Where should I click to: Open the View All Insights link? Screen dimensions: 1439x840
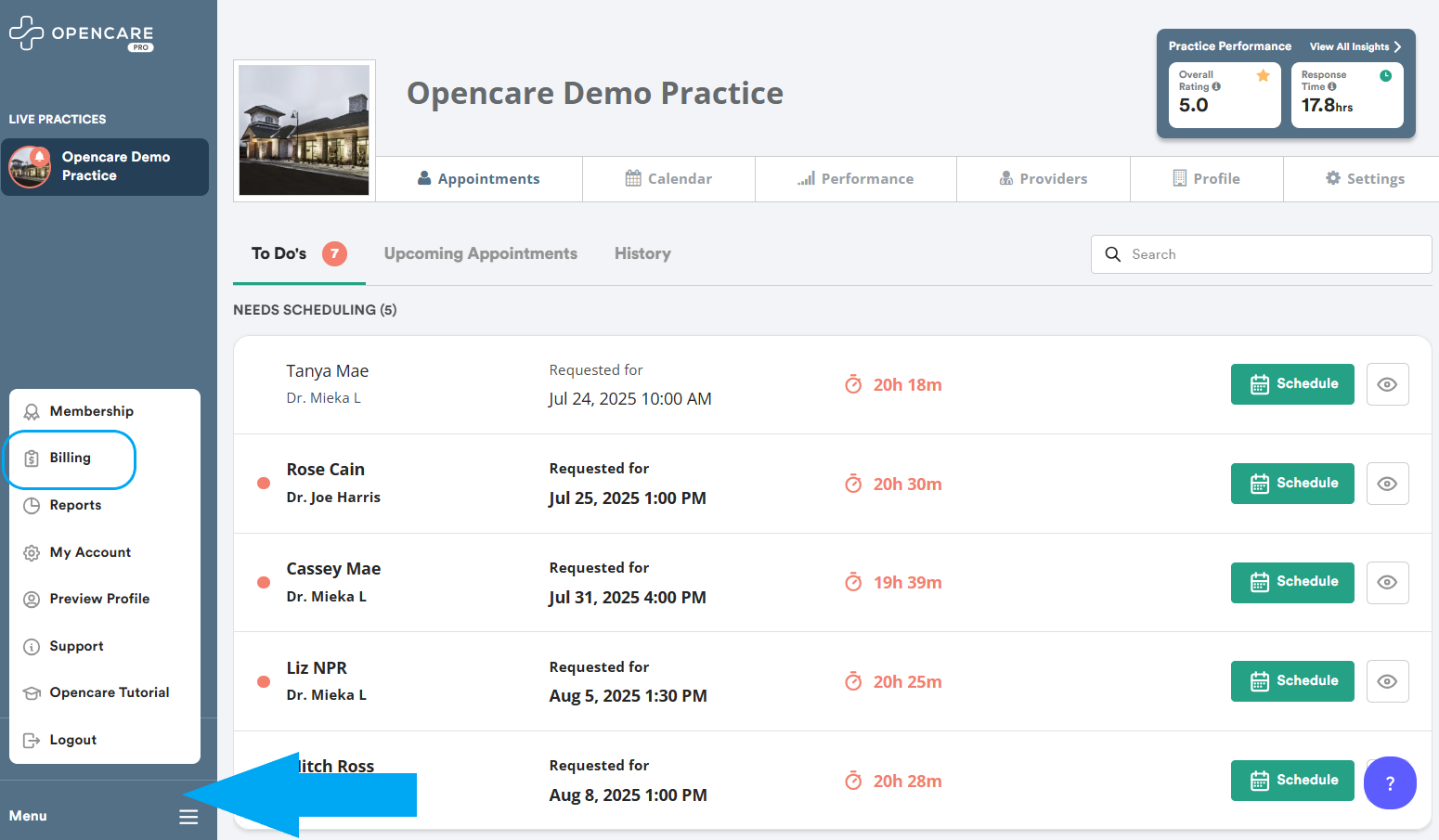click(1355, 46)
